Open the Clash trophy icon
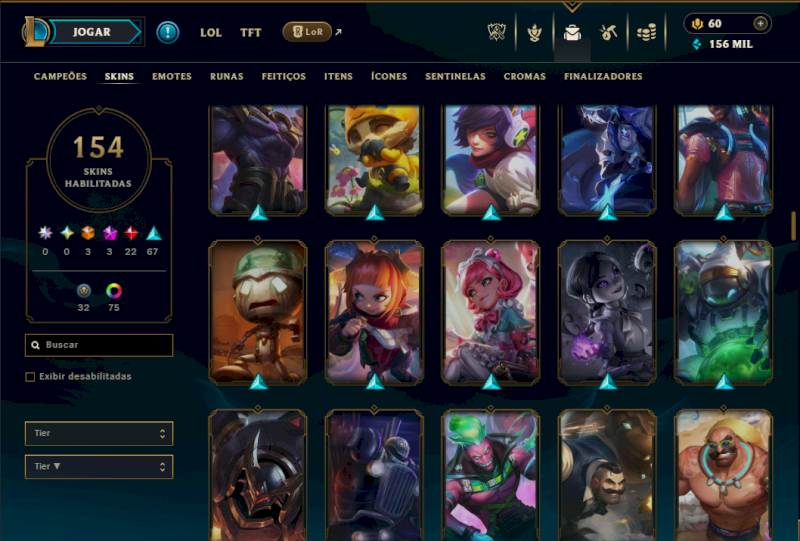Viewport: 800px width, 541px height. pos(496,32)
